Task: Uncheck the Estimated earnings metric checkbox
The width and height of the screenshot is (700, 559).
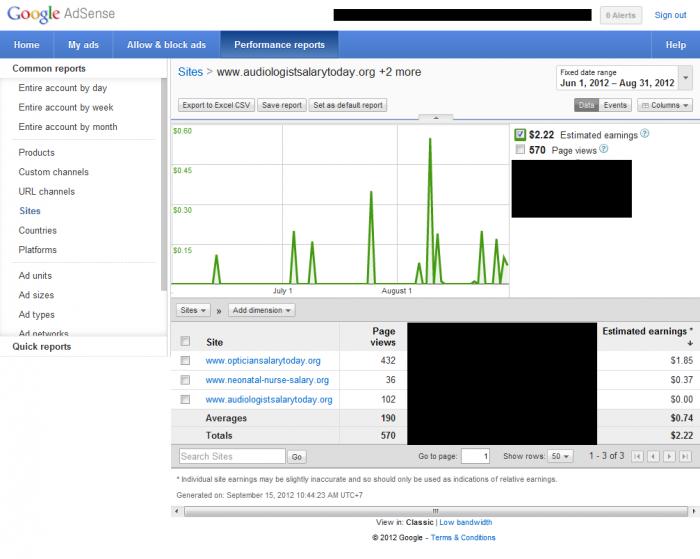Action: tap(520, 134)
